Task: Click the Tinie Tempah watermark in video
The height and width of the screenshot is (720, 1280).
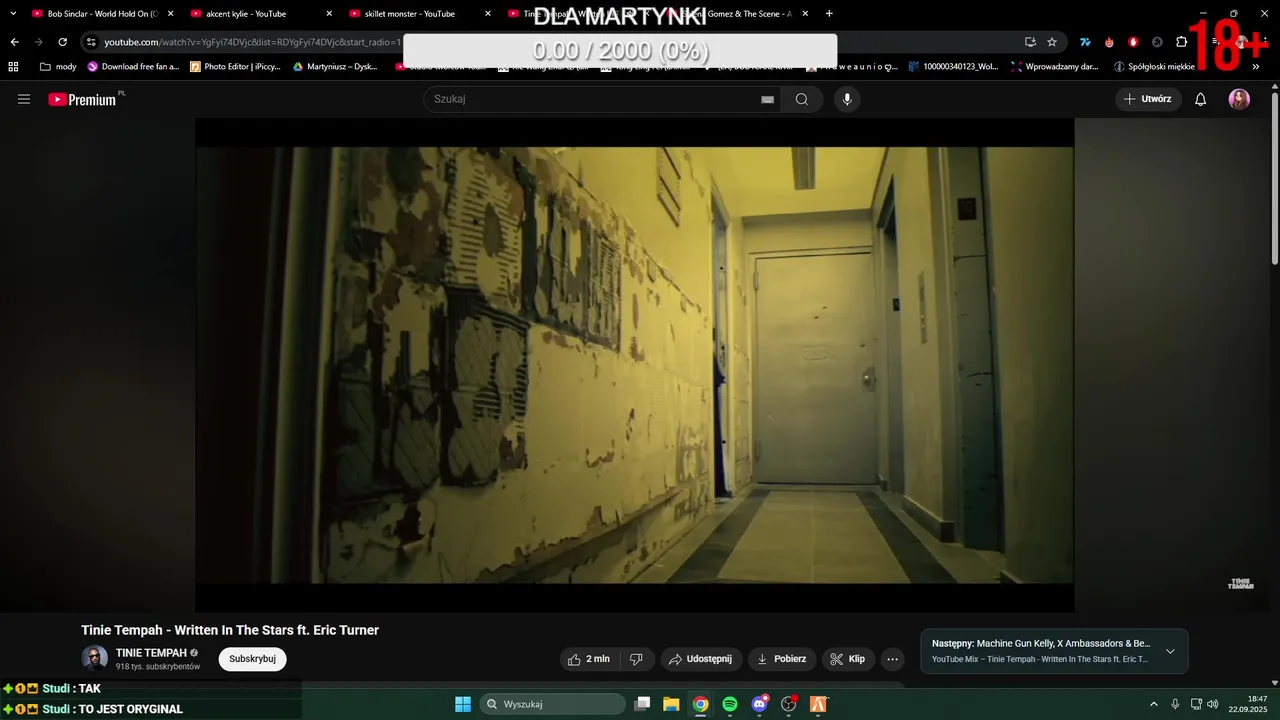Action: [x=1240, y=584]
